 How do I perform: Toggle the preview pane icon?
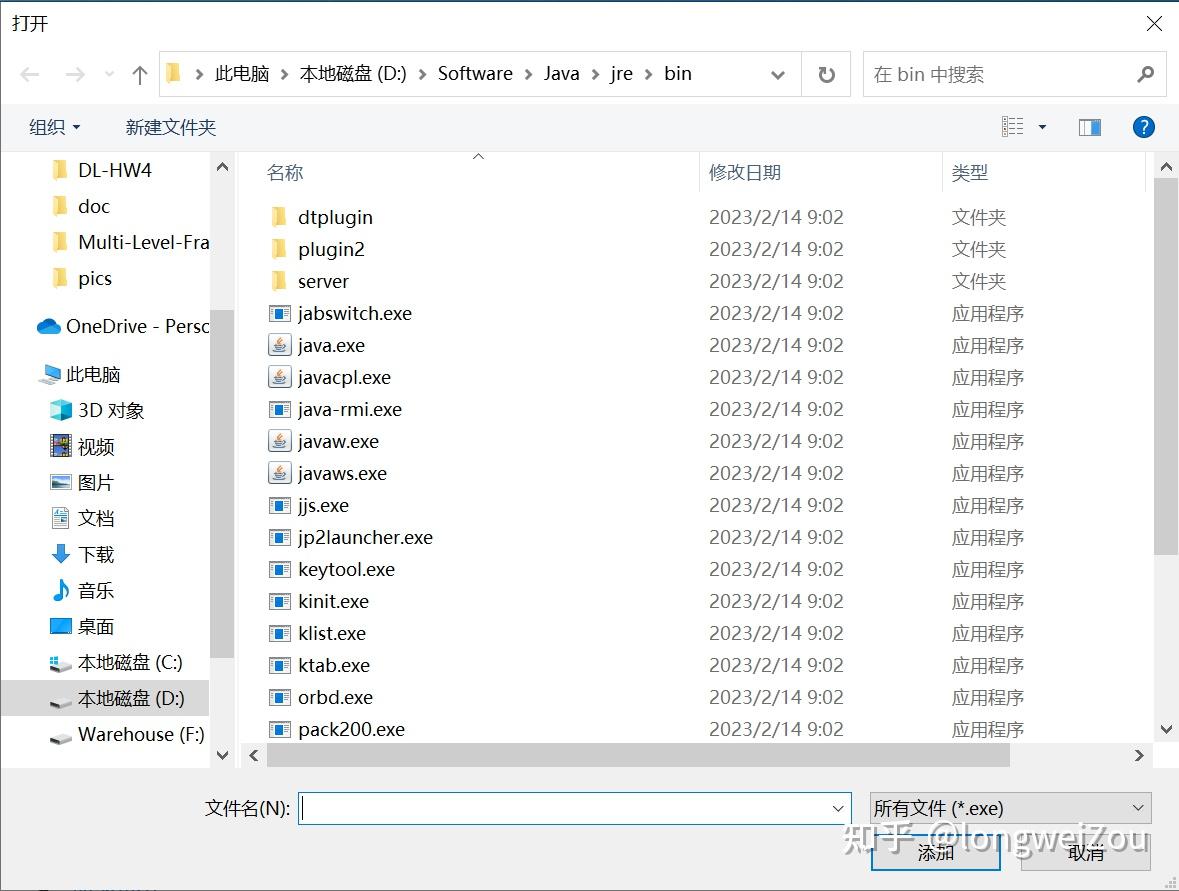[x=1090, y=127]
